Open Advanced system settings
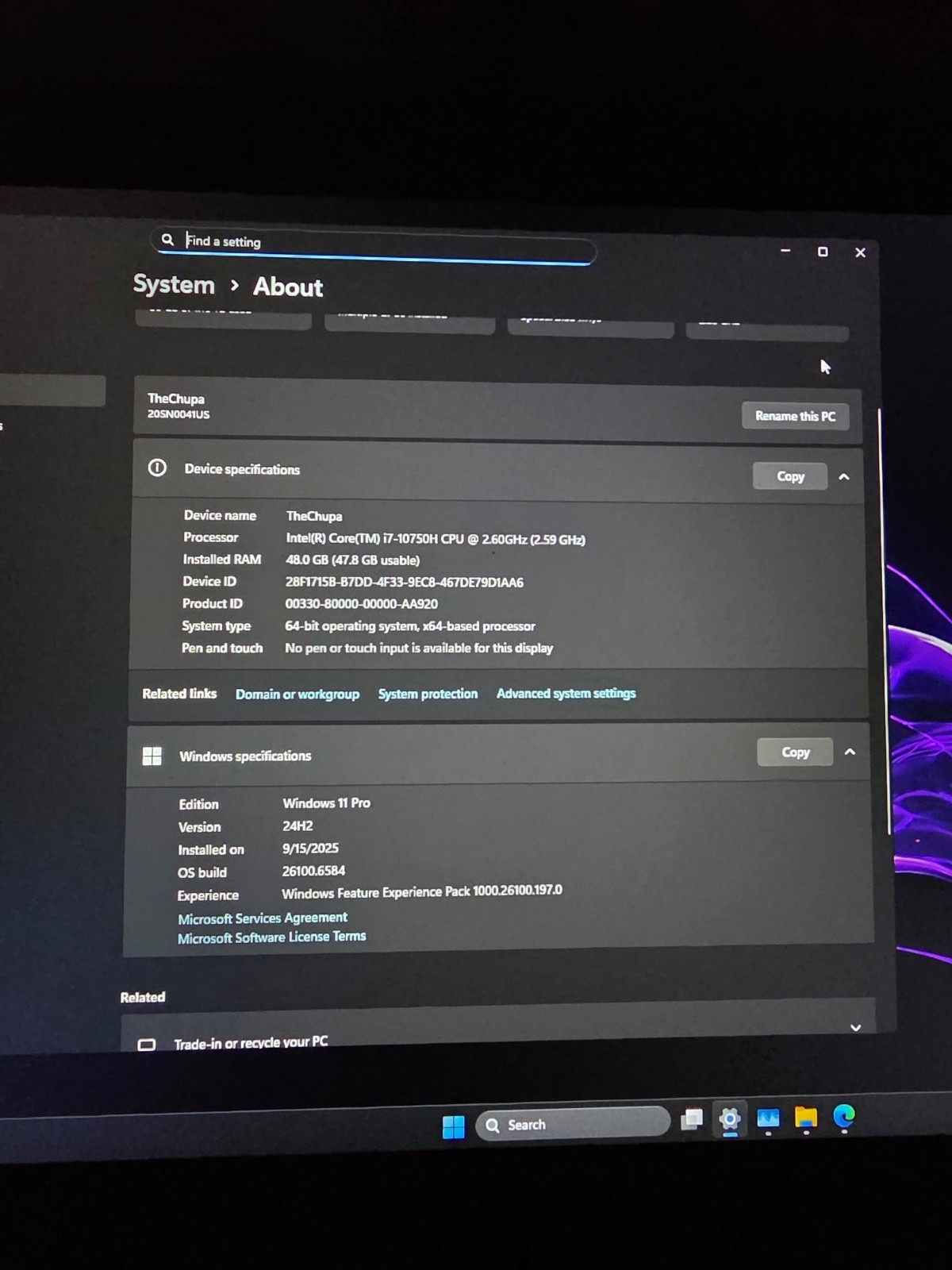This screenshot has height=1270, width=952. [566, 693]
